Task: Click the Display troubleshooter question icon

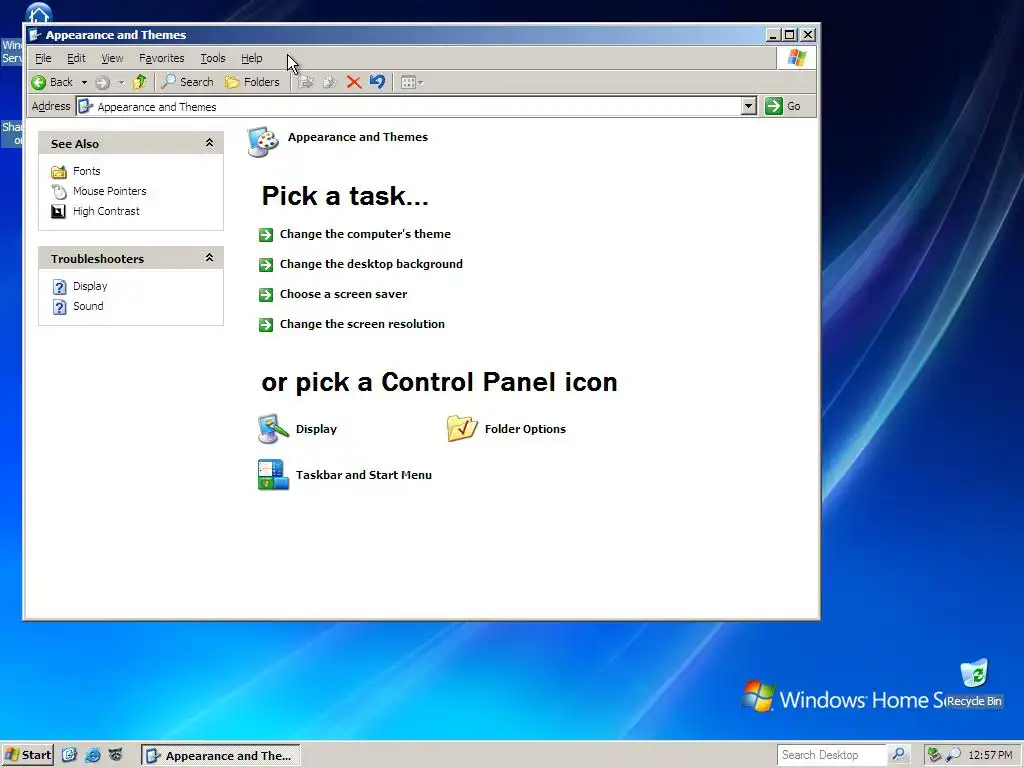Action: pos(59,287)
